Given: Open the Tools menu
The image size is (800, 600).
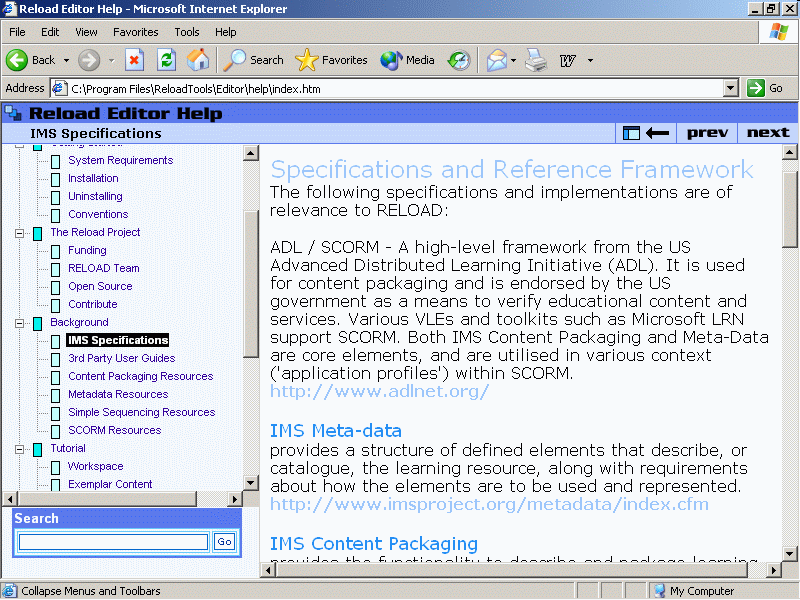Looking at the screenshot, I should pos(187,32).
